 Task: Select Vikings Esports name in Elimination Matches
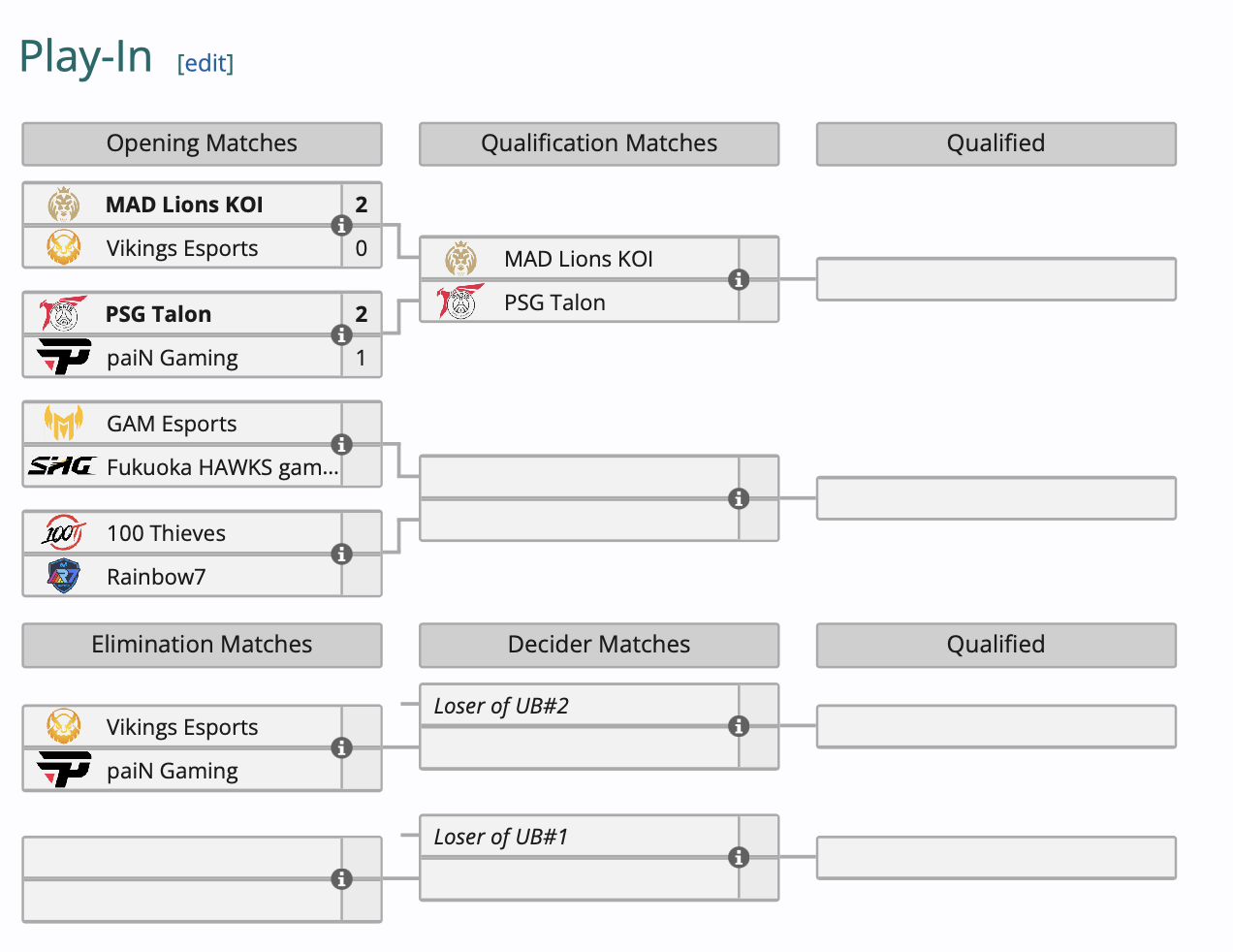point(182,727)
